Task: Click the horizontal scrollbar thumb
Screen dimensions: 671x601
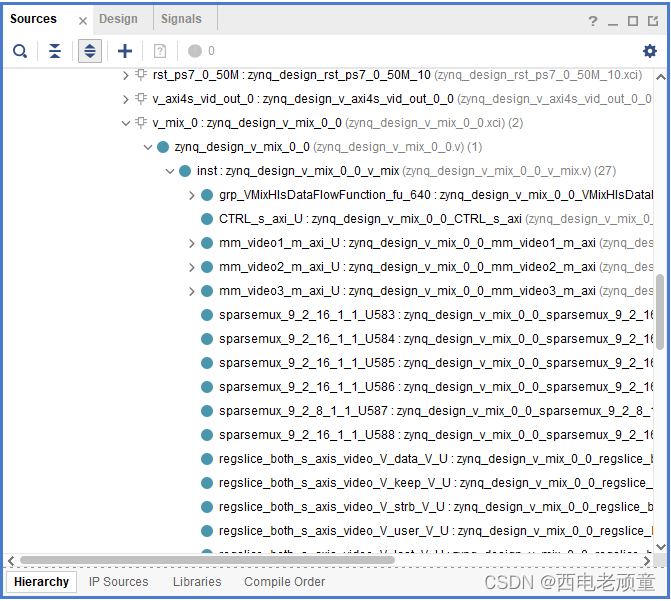Action: 207,560
